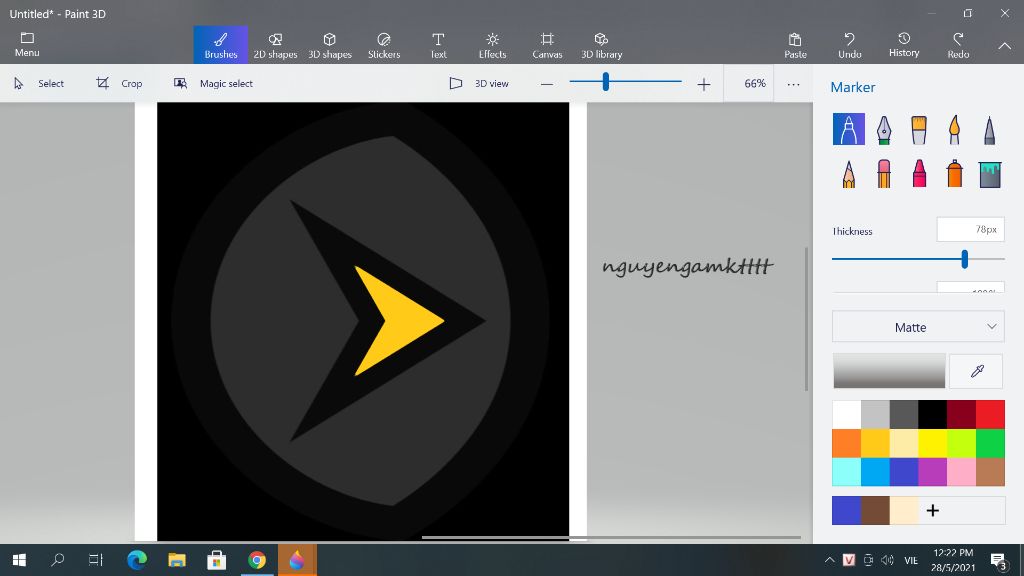Select the Watercolor brush tool

pyautogui.click(x=954, y=129)
